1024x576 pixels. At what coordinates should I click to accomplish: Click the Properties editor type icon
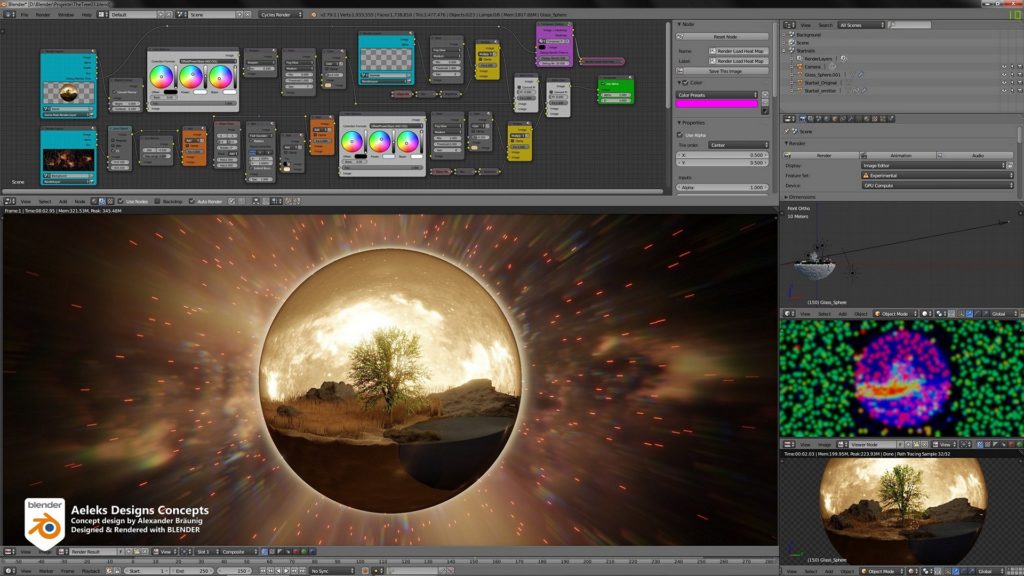pyautogui.click(x=789, y=119)
